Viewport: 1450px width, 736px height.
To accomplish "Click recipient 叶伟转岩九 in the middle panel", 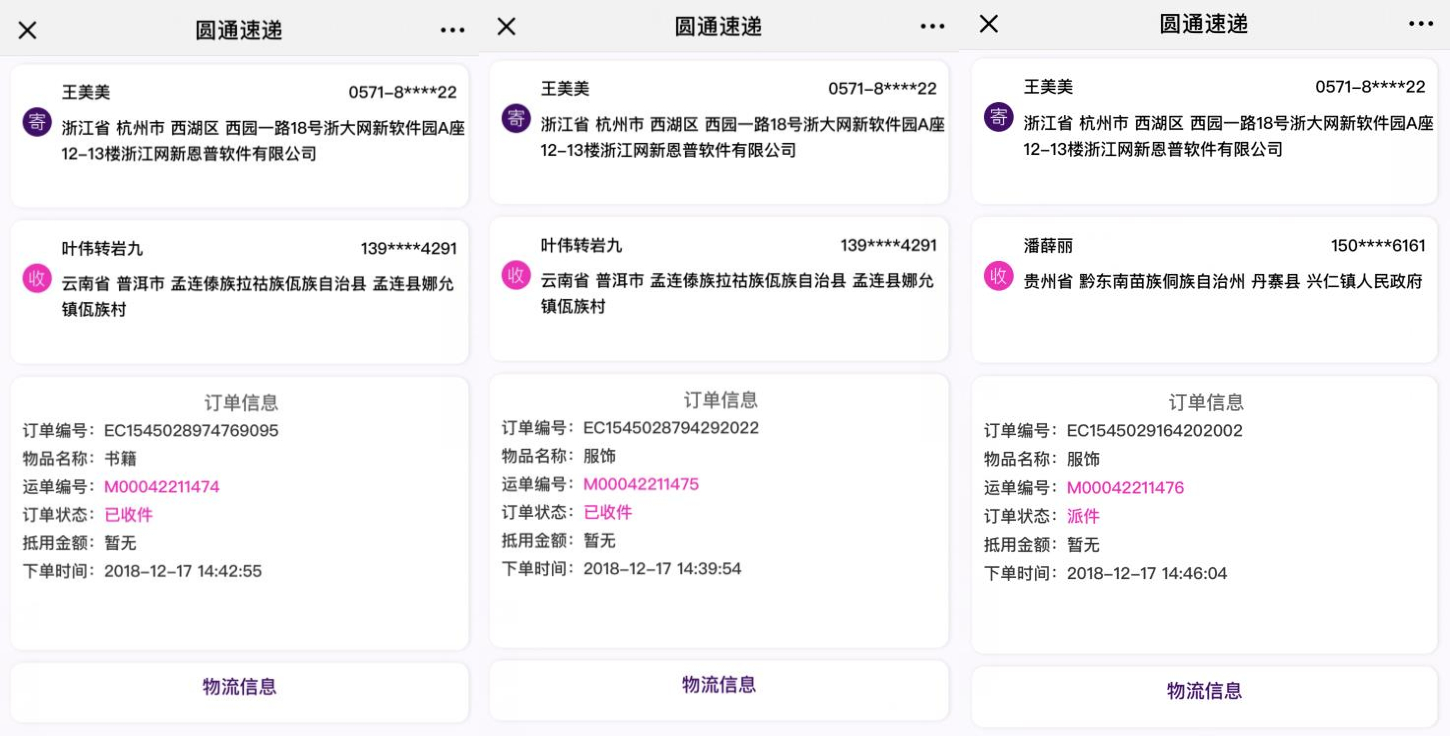I will tap(582, 245).
